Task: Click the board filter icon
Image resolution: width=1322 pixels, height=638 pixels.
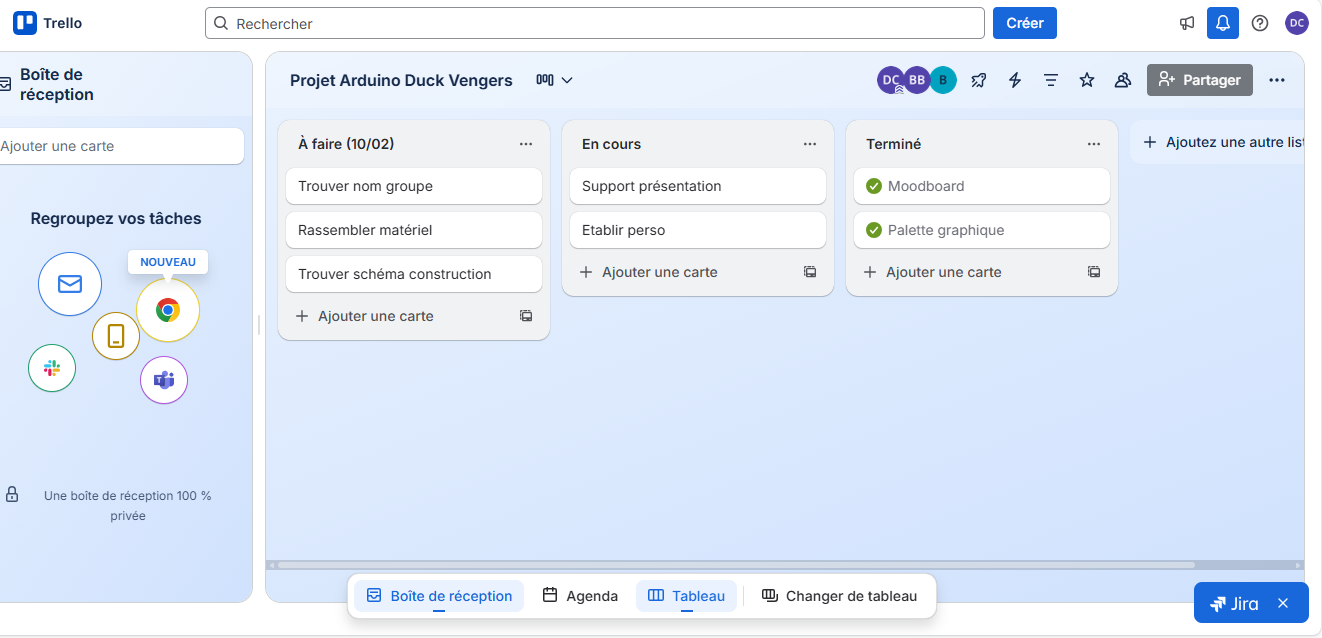Action: pos(1051,80)
